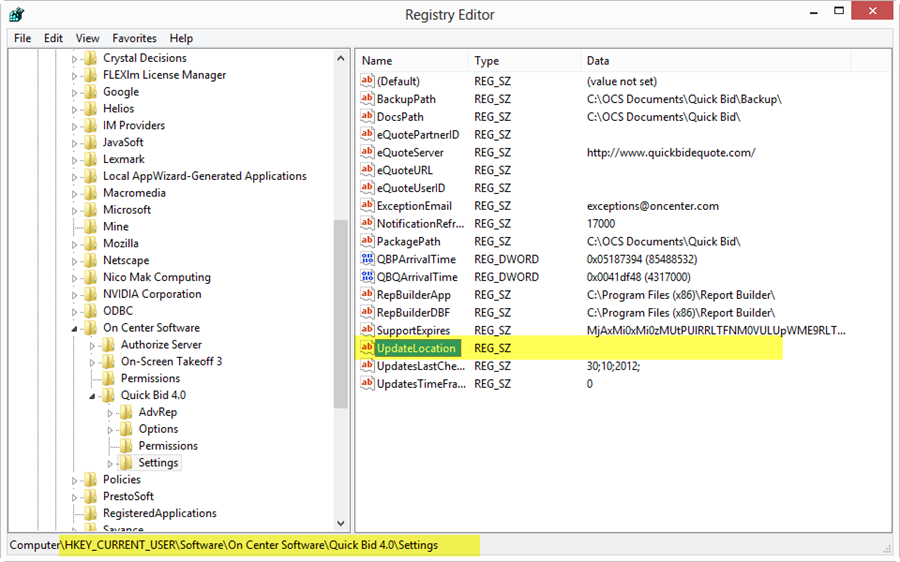Click the ab icon beside (Default) value
Viewport: 900px width, 562px height.
tap(367, 80)
